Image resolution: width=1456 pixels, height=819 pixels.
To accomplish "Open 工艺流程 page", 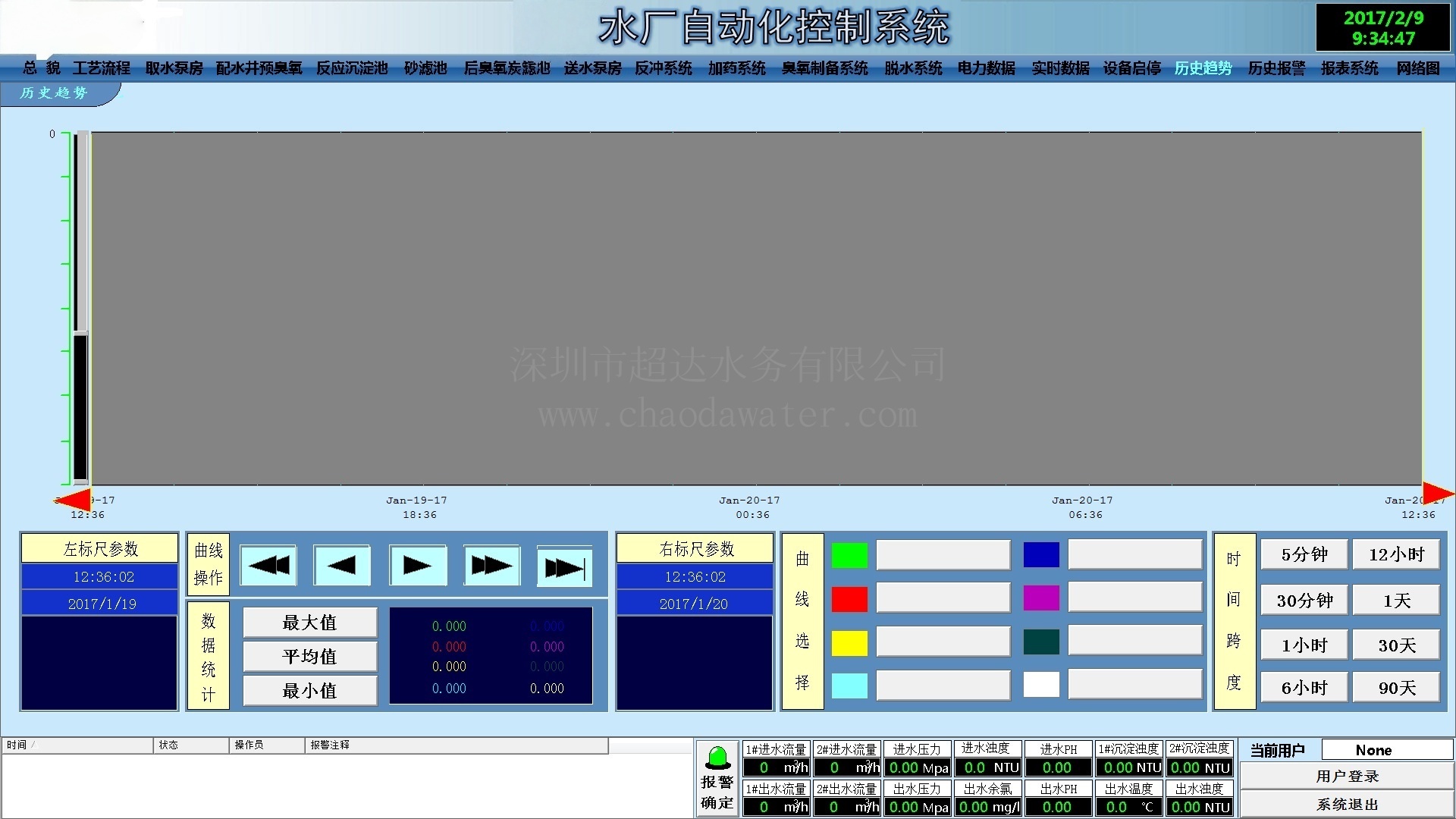I will [x=102, y=68].
